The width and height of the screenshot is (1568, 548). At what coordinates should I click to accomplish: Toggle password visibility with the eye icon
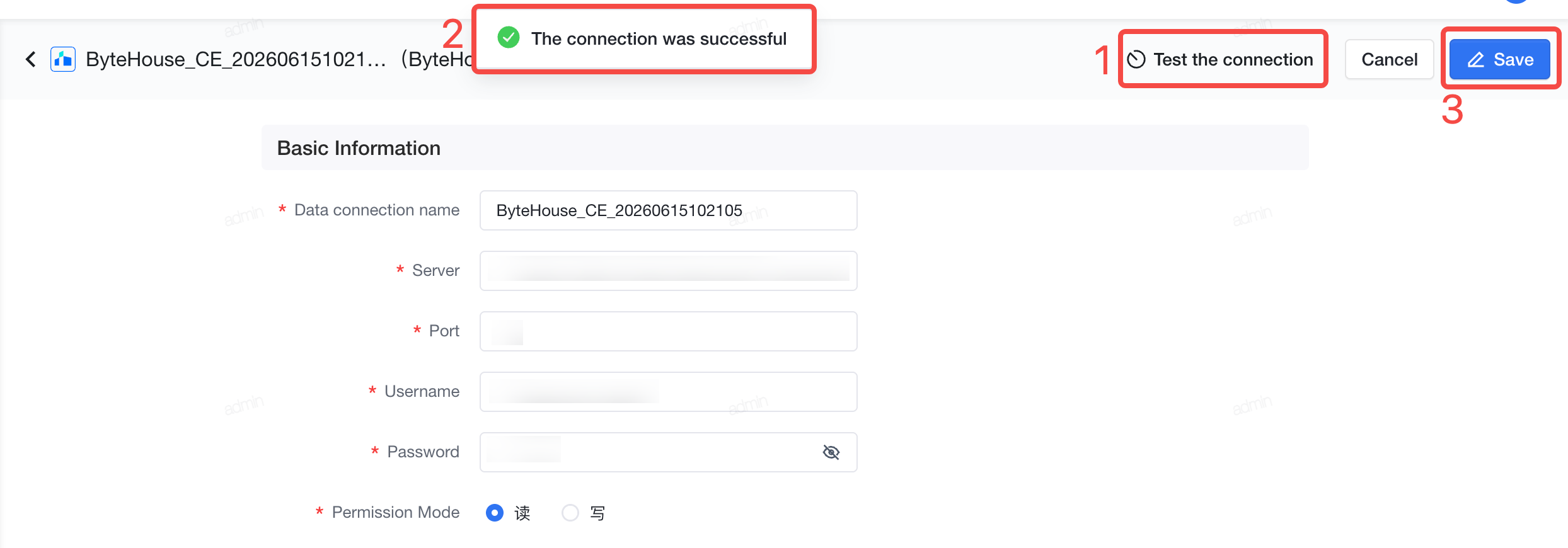click(x=831, y=452)
